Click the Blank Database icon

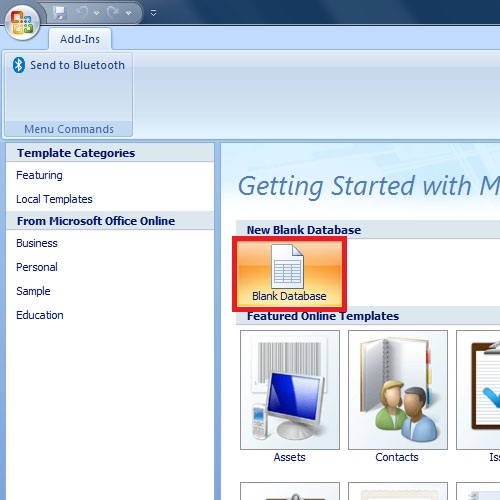coord(287,267)
